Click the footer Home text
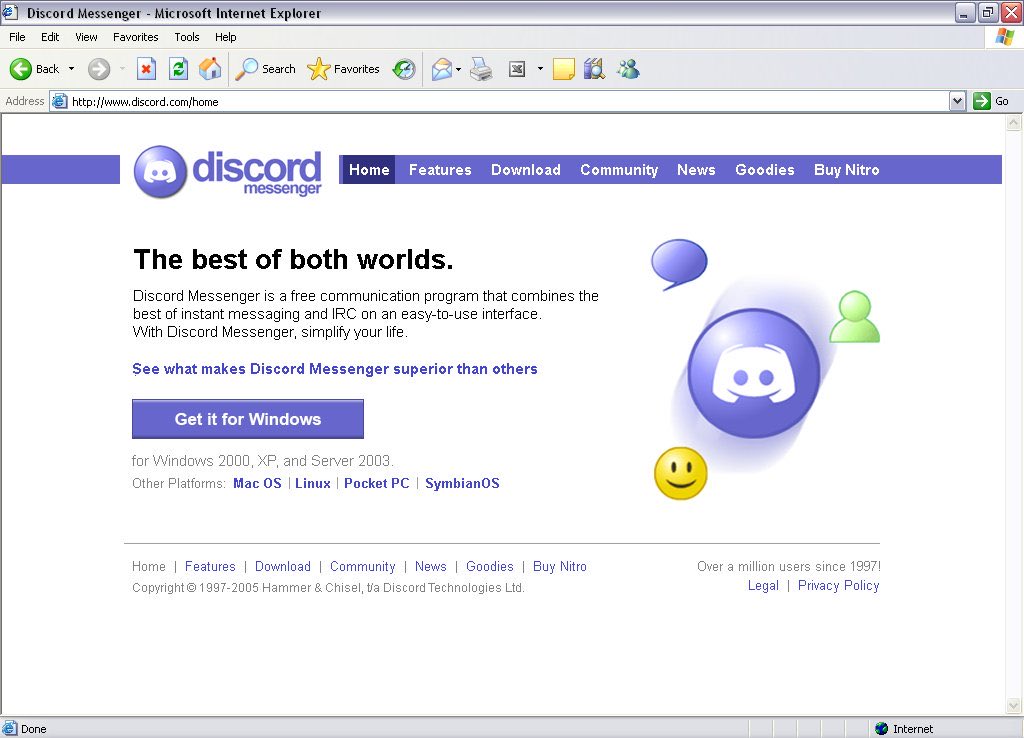Screen dimensions: 1024x738 coord(149,566)
